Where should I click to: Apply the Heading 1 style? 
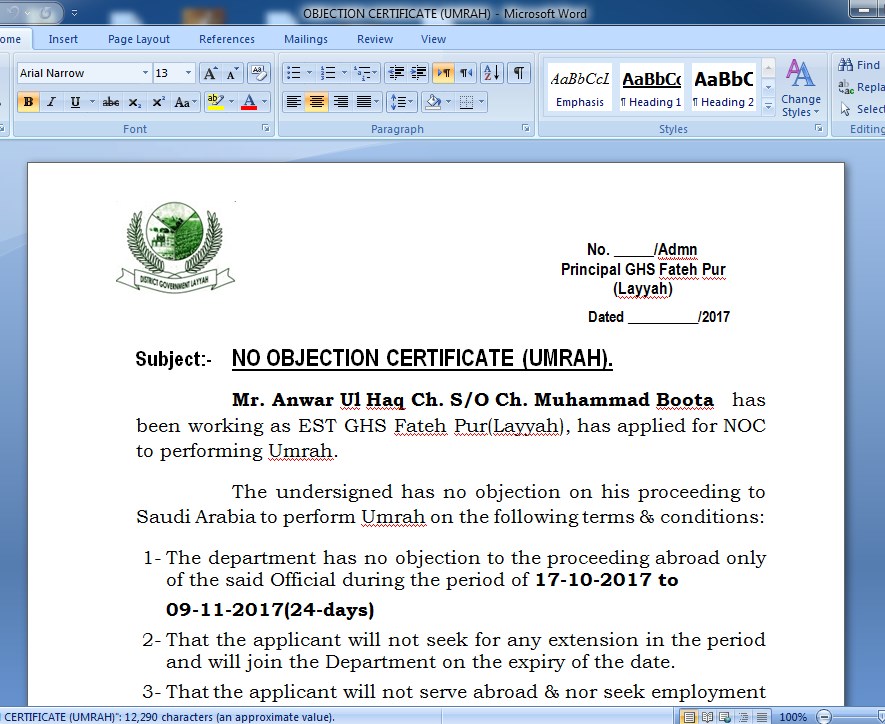coord(651,88)
